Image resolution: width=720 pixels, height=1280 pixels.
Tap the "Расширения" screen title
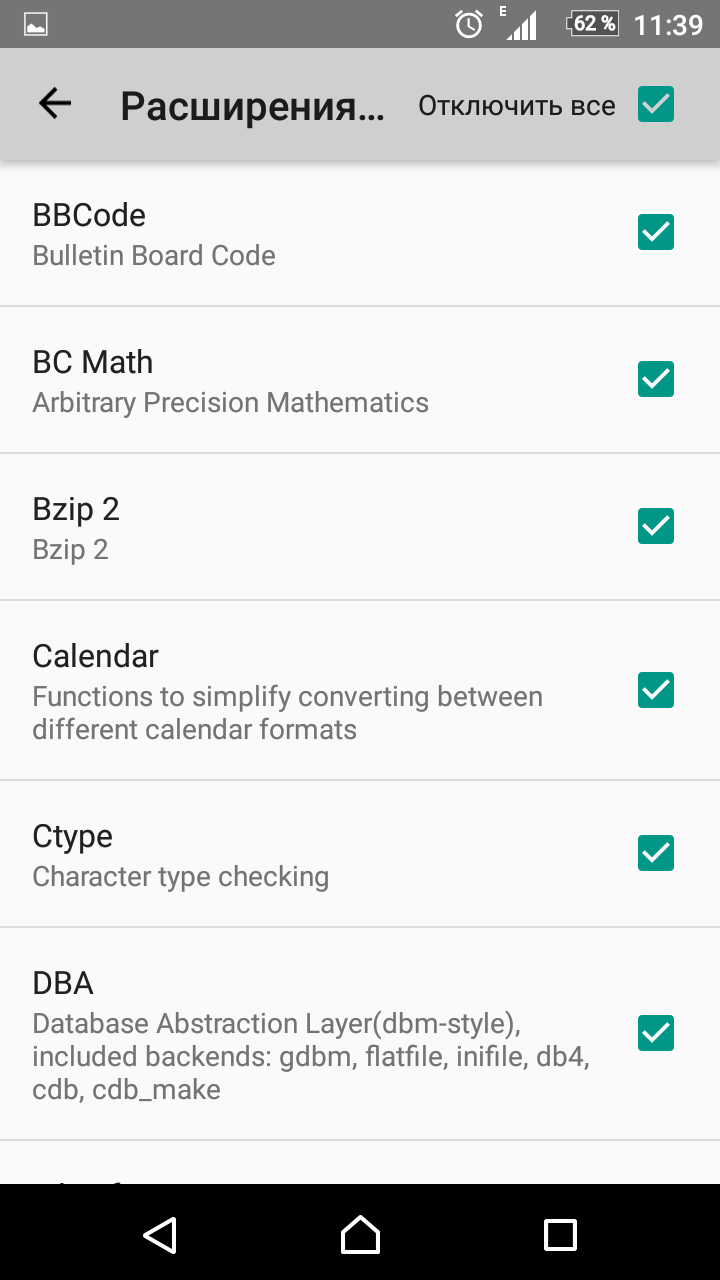pos(252,106)
